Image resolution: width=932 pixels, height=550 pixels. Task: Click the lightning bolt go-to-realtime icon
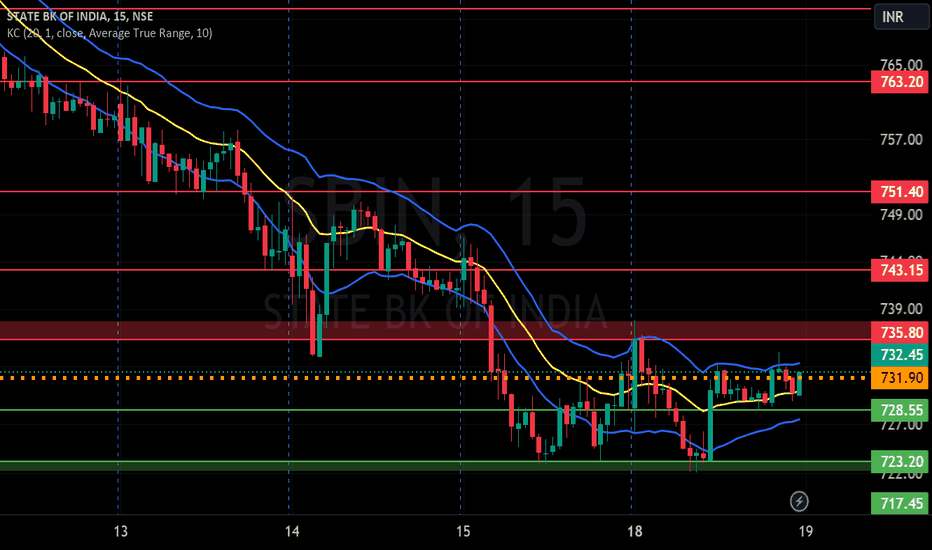(x=799, y=501)
